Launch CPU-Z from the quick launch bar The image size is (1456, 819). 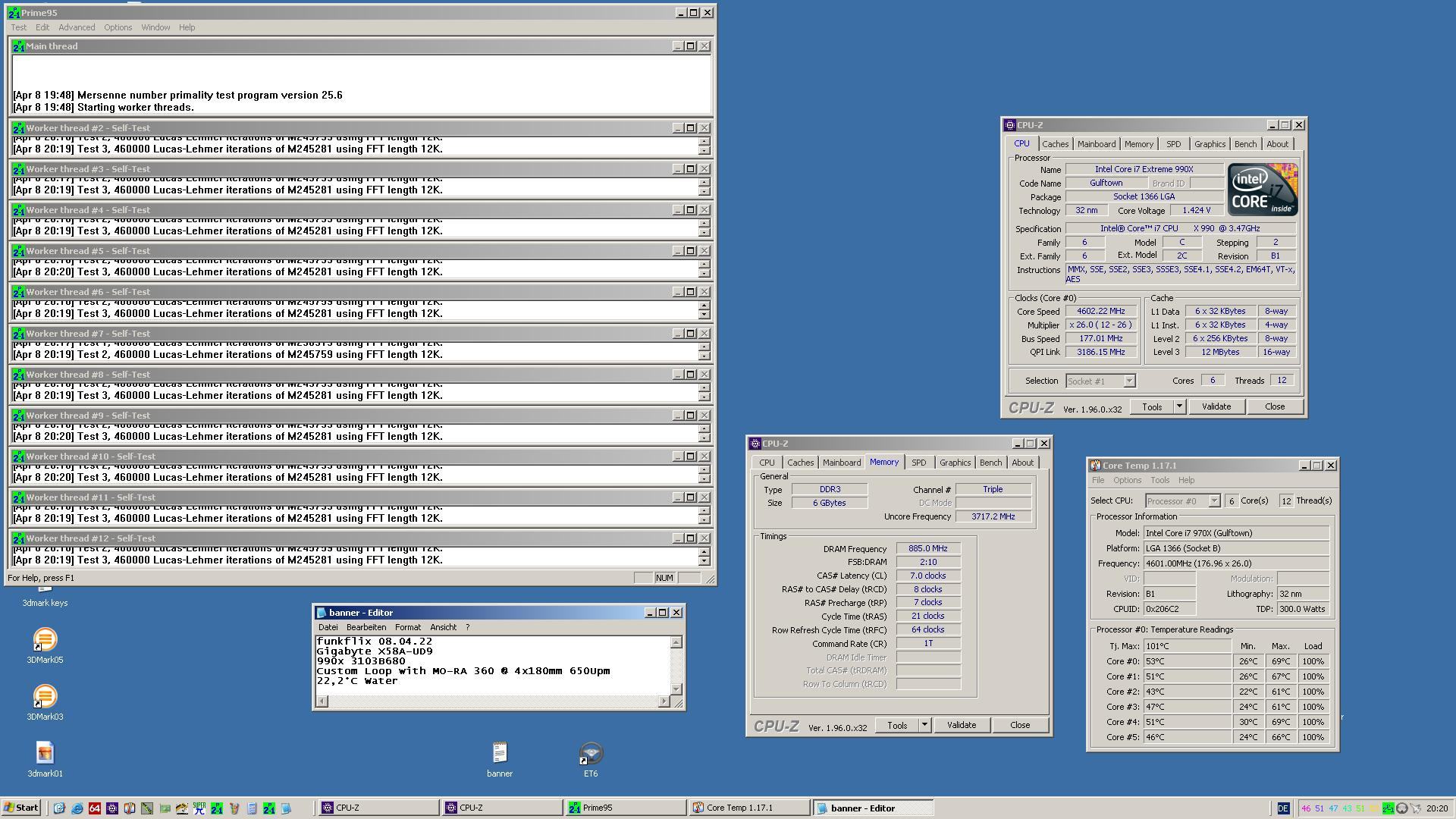(112, 808)
